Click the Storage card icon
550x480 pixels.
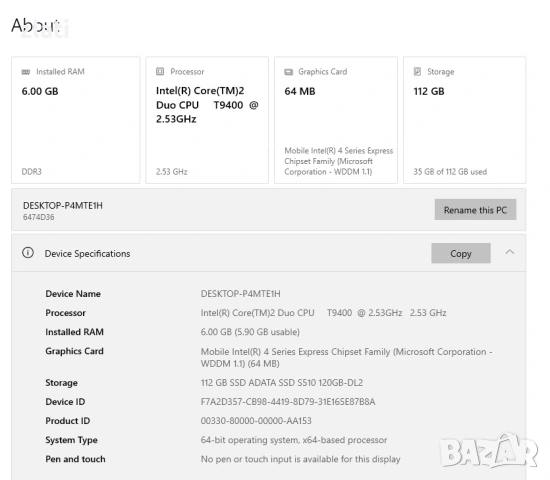click(417, 72)
